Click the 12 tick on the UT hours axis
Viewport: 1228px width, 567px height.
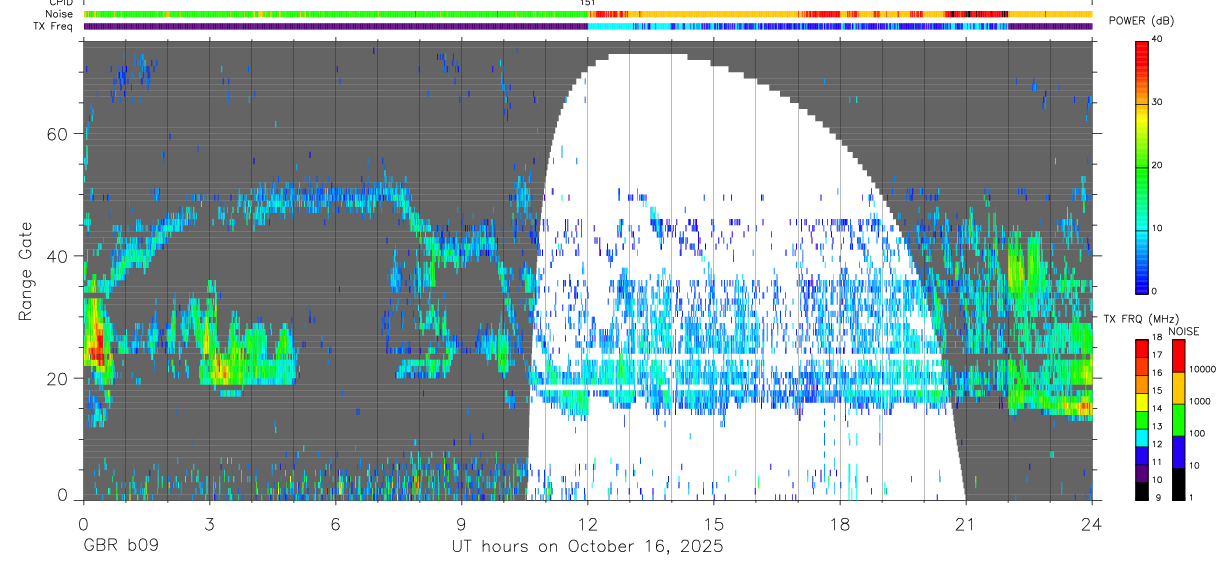click(x=587, y=522)
